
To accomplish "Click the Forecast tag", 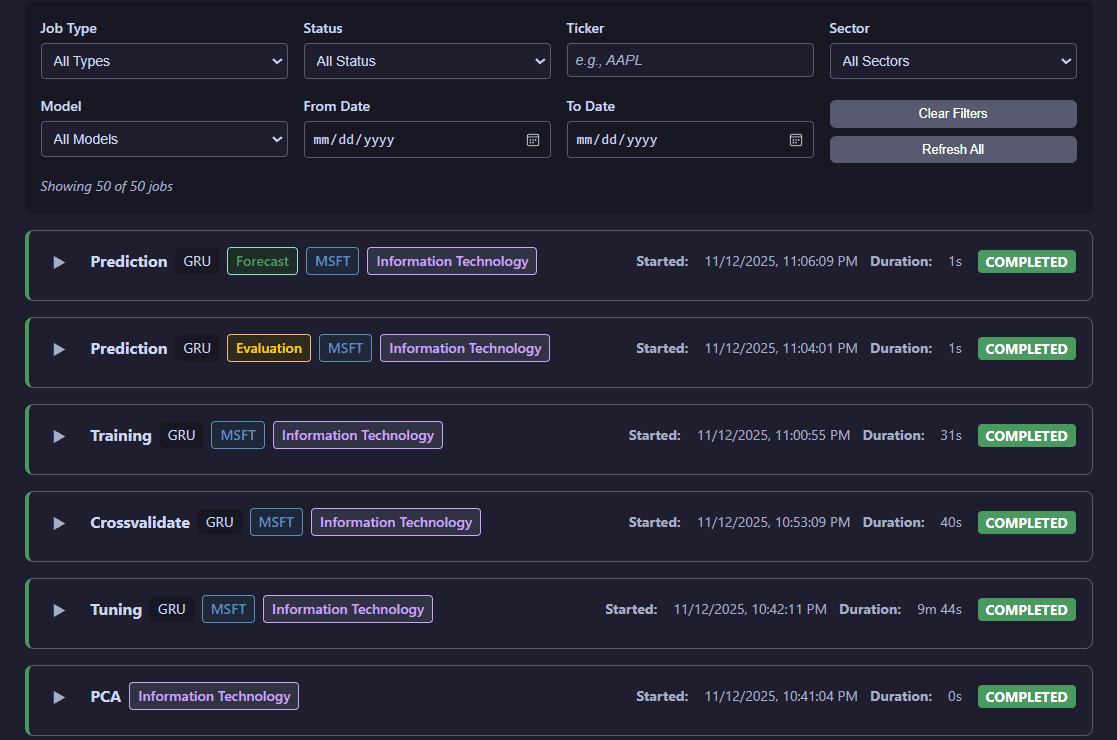I will tap(262, 261).
